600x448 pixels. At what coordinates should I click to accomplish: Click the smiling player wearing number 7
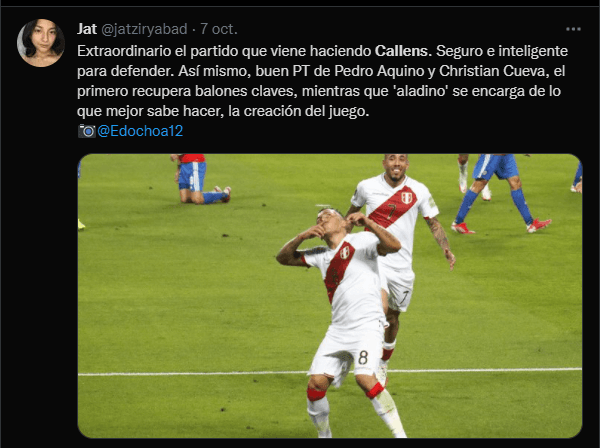(398, 230)
